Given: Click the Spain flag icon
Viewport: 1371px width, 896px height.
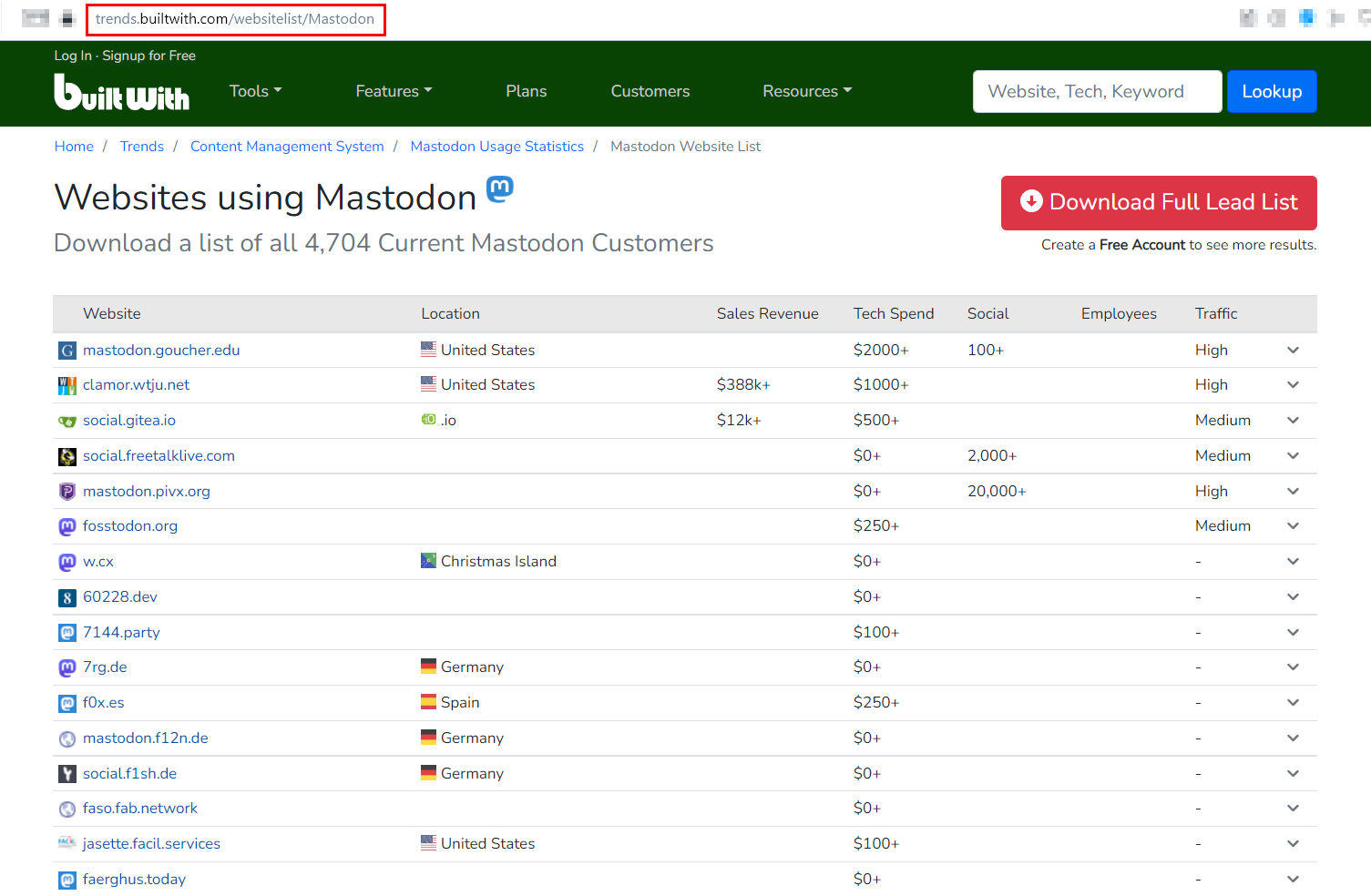Looking at the screenshot, I should [x=428, y=701].
